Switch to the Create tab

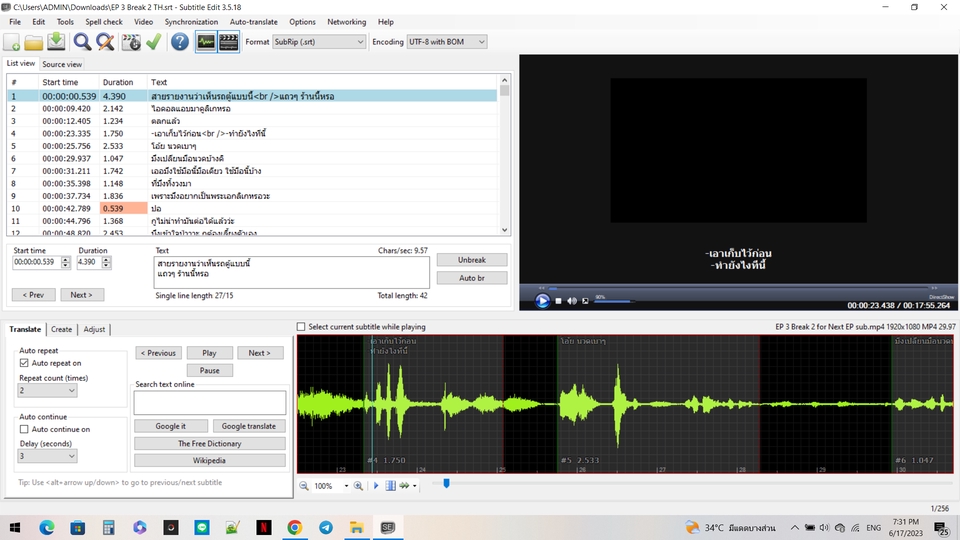(61, 329)
